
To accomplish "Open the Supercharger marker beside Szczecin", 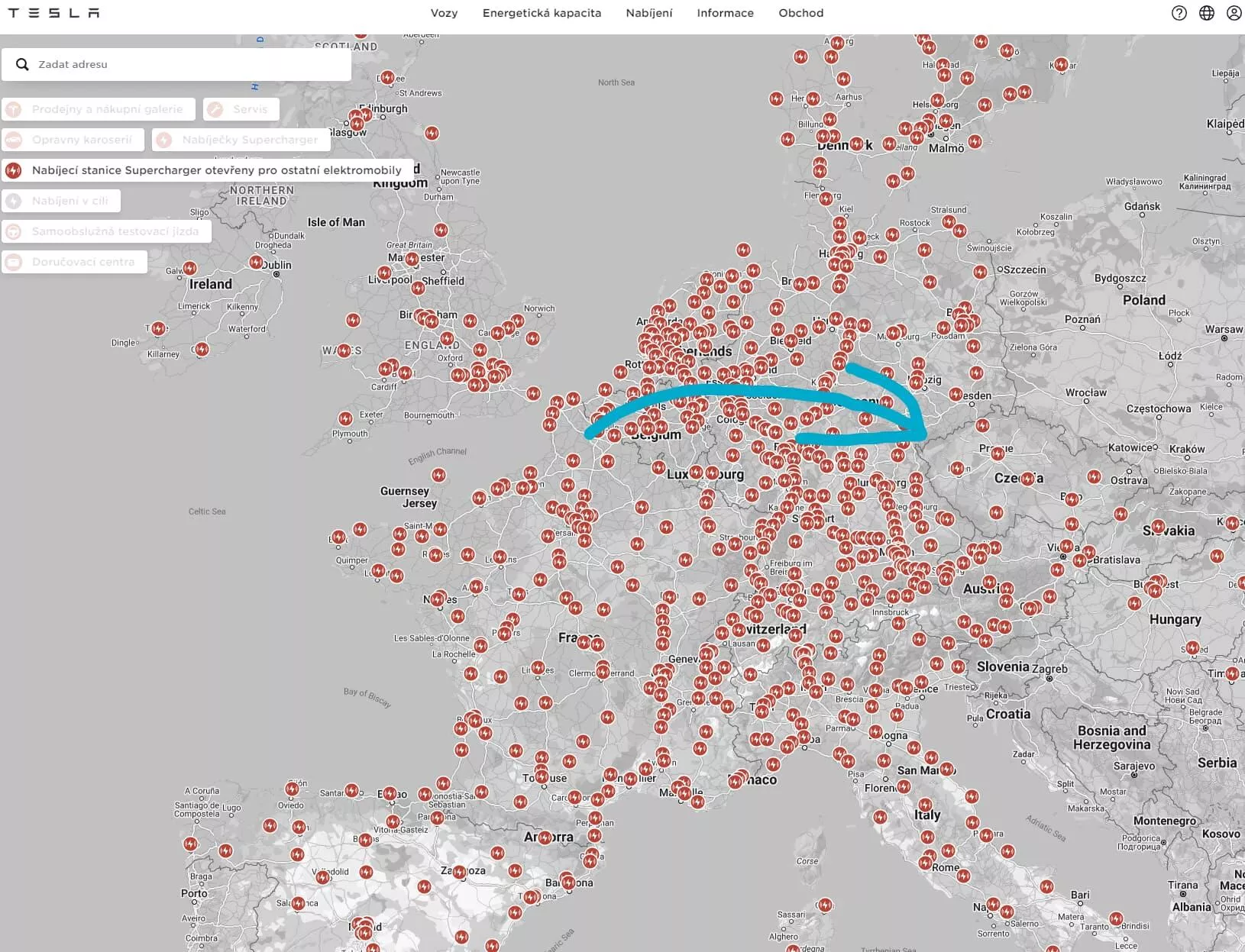I will click(x=981, y=272).
